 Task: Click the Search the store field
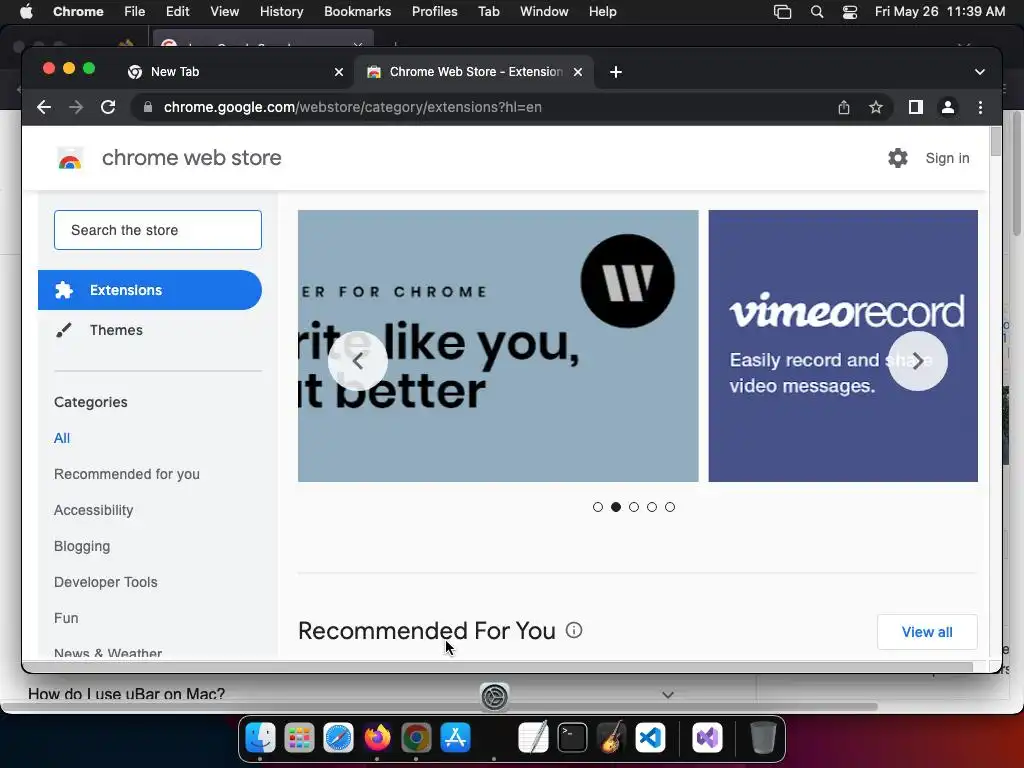point(158,230)
